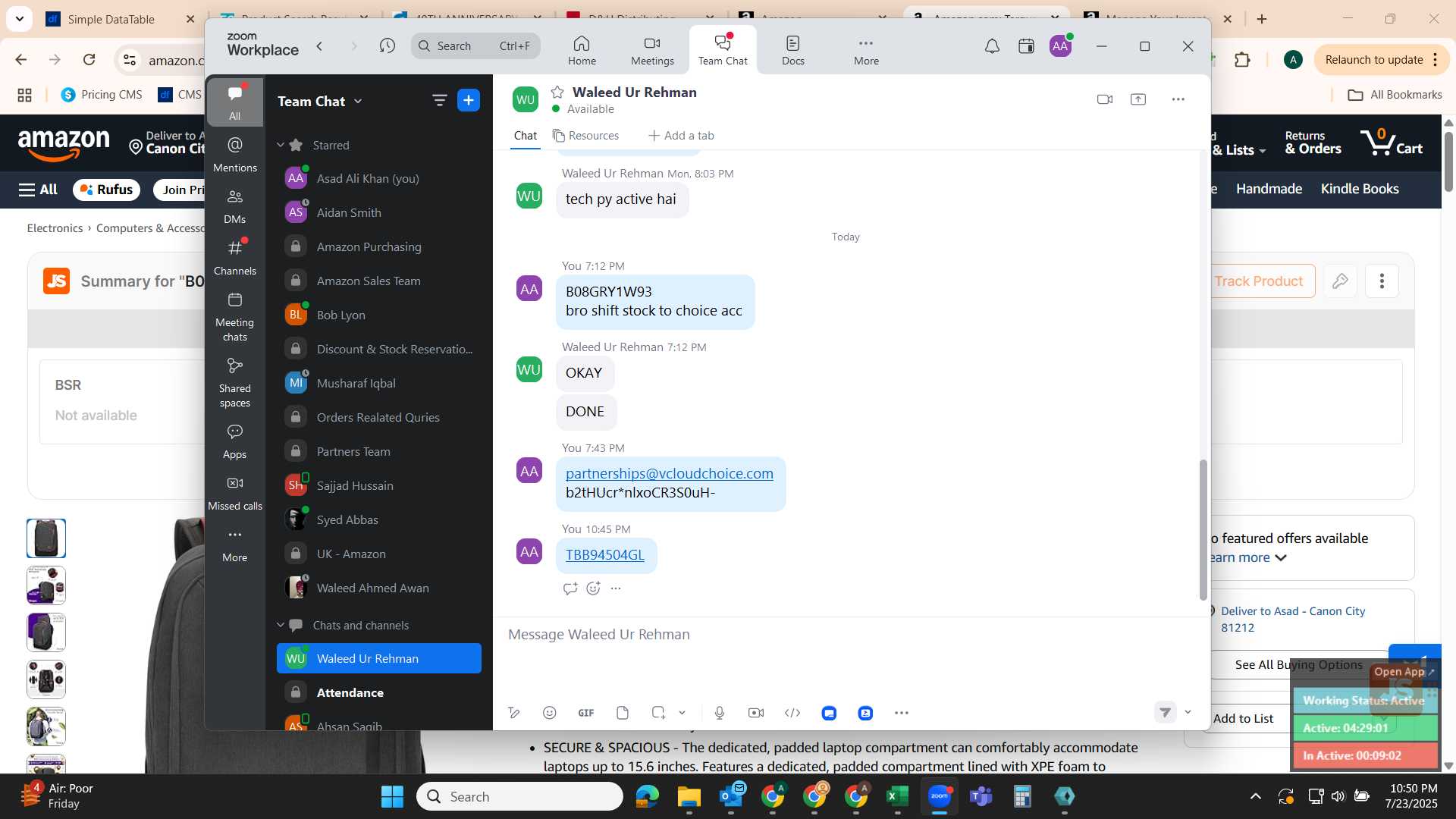The width and height of the screenshot is (1456, 819).
Task: Open the Attendance channel
Action: [x=379, y=692]
